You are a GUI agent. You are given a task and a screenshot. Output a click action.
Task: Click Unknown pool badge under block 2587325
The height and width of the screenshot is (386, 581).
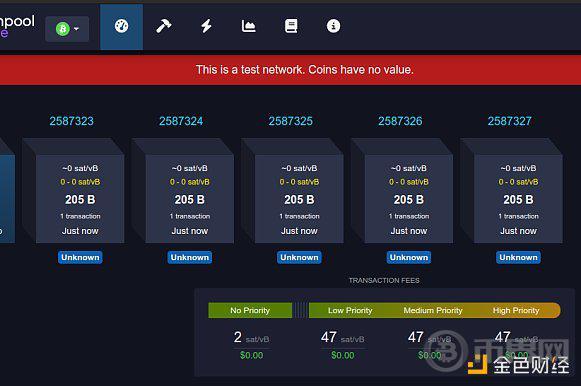pyautogui.click(x=299, y=257)
